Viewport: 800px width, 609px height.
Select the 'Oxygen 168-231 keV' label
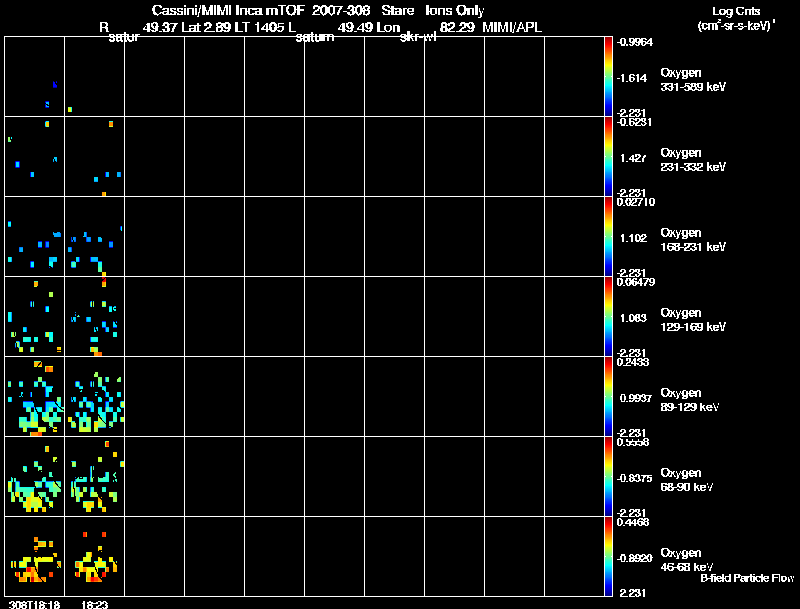[x=693, y=240]
